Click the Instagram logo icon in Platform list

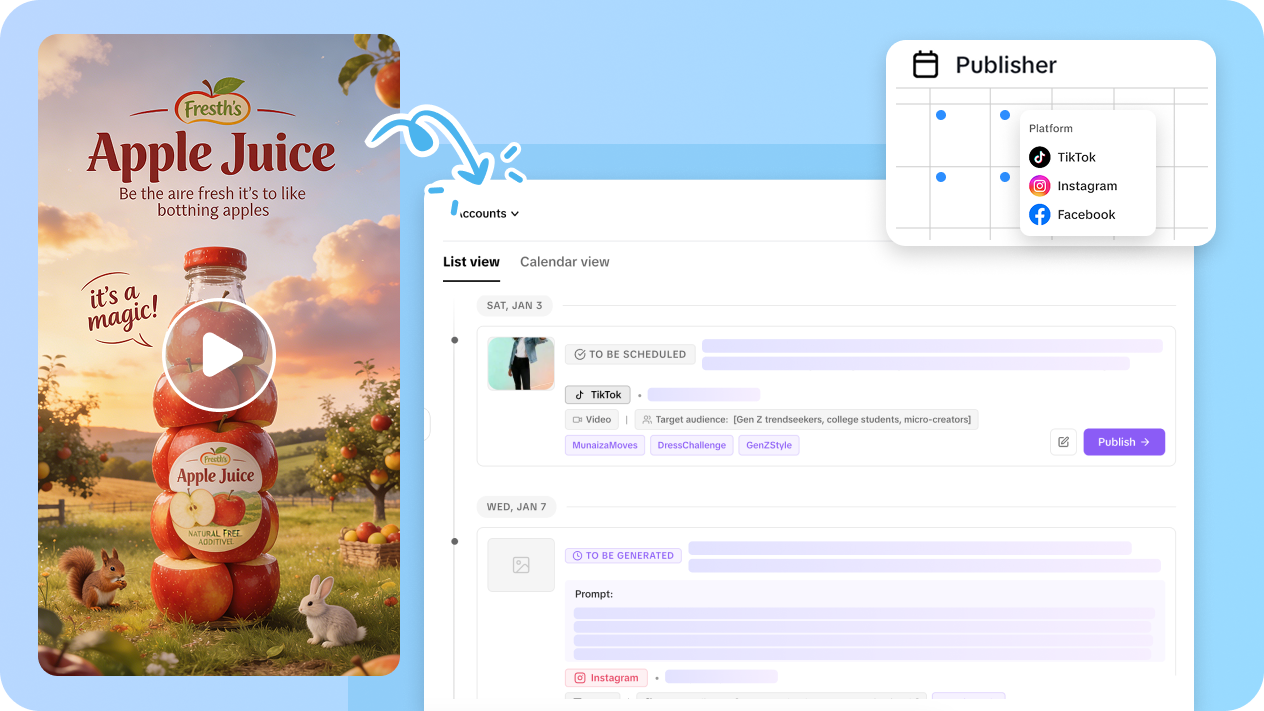coord(1040,186)
